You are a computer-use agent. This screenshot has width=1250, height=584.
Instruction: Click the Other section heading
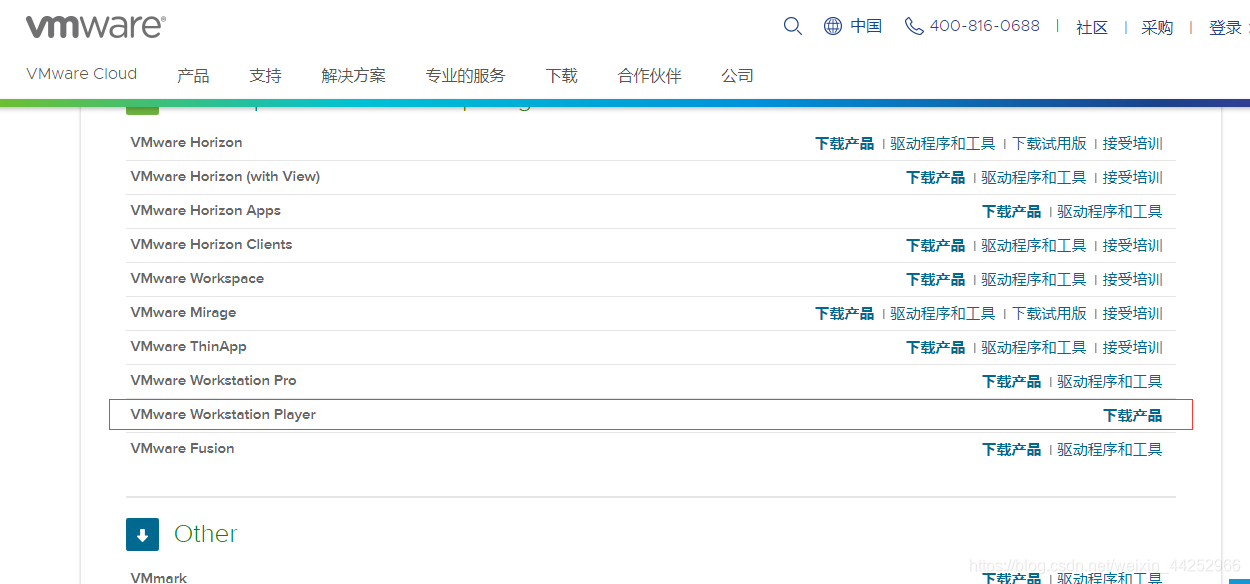205,534
